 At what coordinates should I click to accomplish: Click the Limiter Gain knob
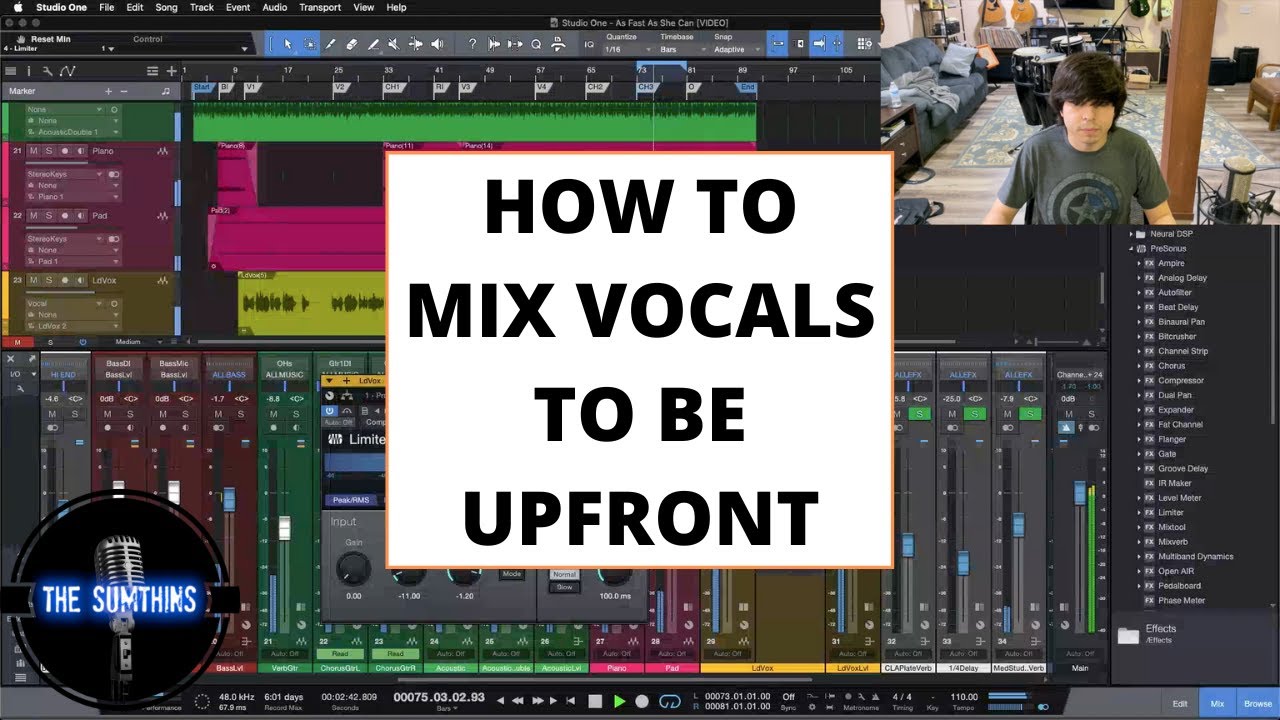[353, 567]
